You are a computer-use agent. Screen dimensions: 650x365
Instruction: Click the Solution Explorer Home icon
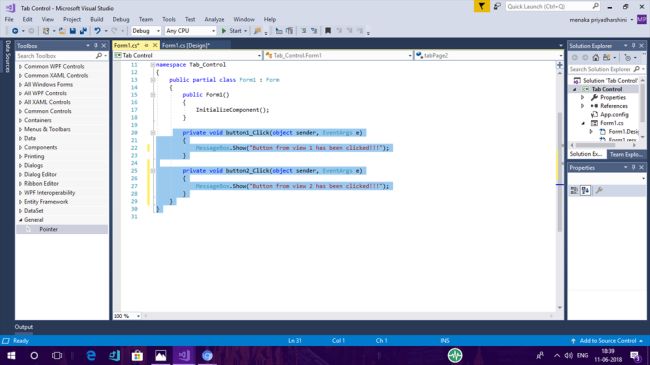596,58
